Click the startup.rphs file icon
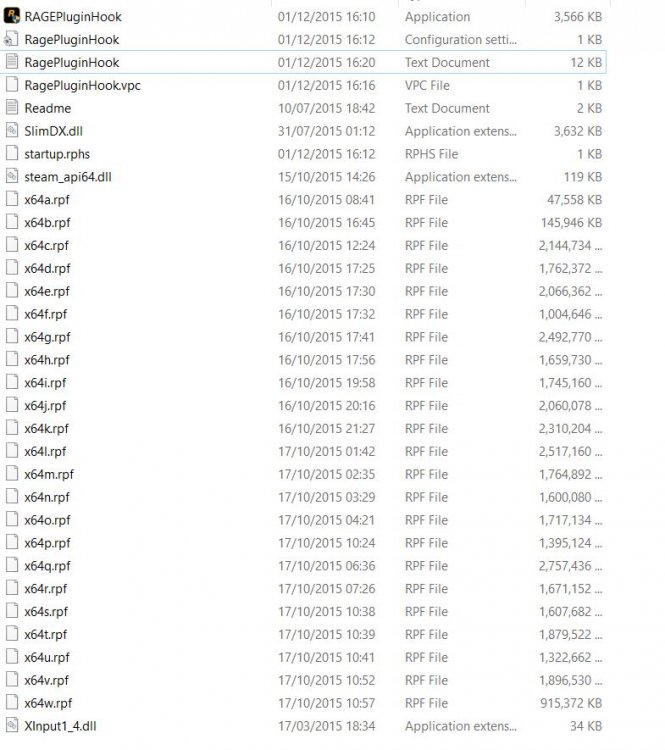 pos(11,154)
